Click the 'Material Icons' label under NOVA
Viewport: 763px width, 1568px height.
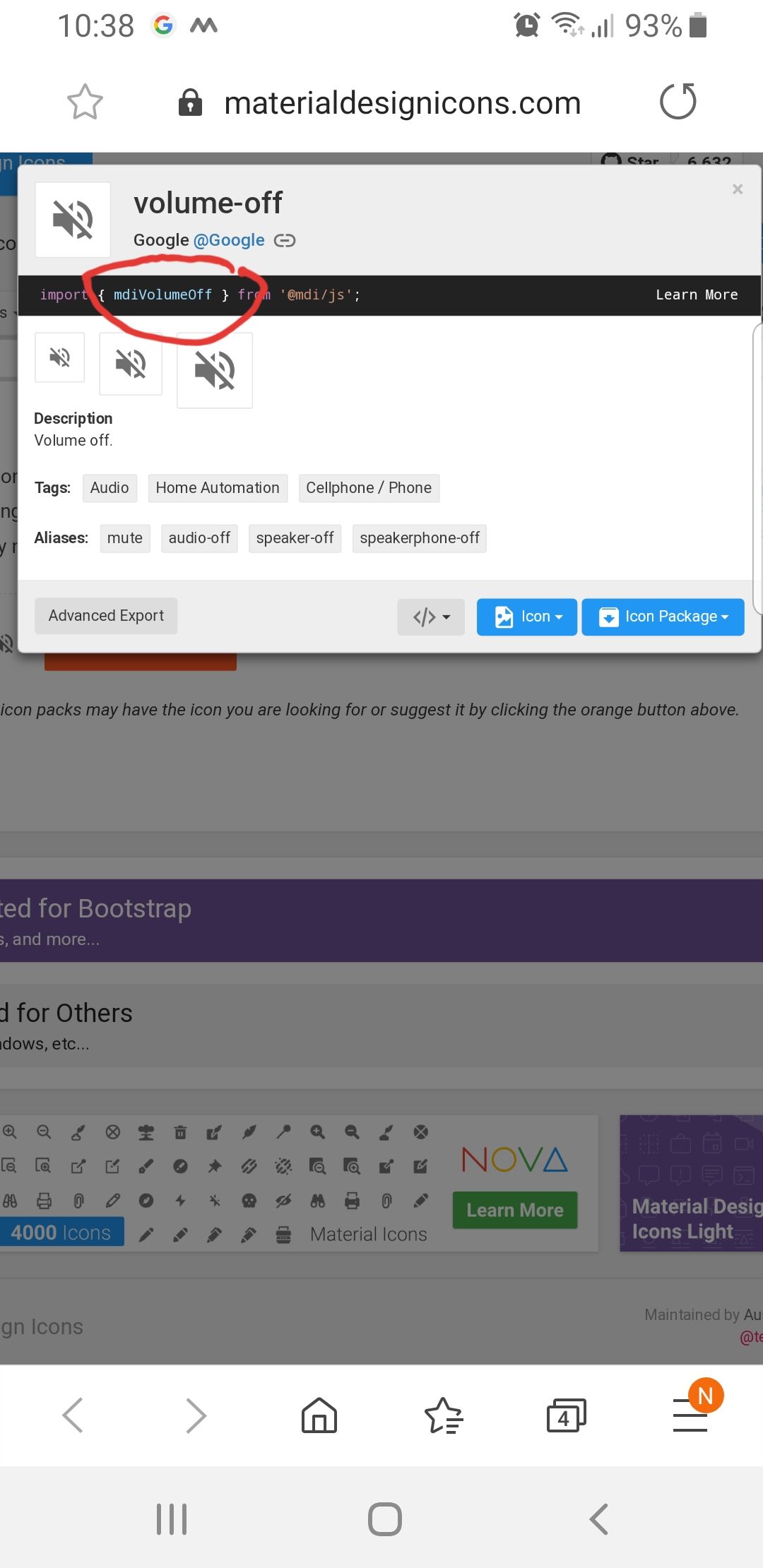pos(368,1234)
